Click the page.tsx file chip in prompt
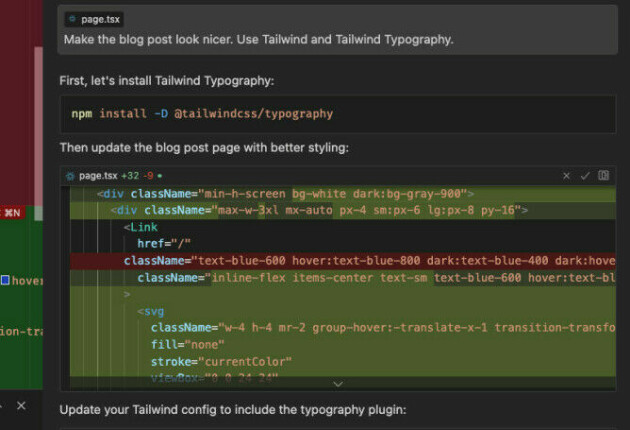Viewport: 630px width, 430px height. (94, 19)
